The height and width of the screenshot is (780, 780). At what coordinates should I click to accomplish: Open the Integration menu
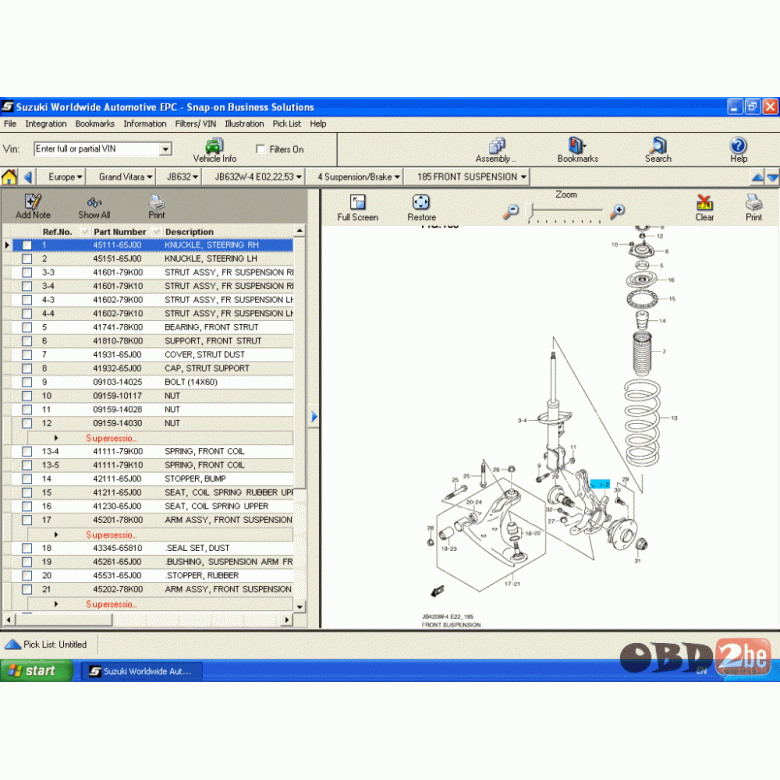46,124
